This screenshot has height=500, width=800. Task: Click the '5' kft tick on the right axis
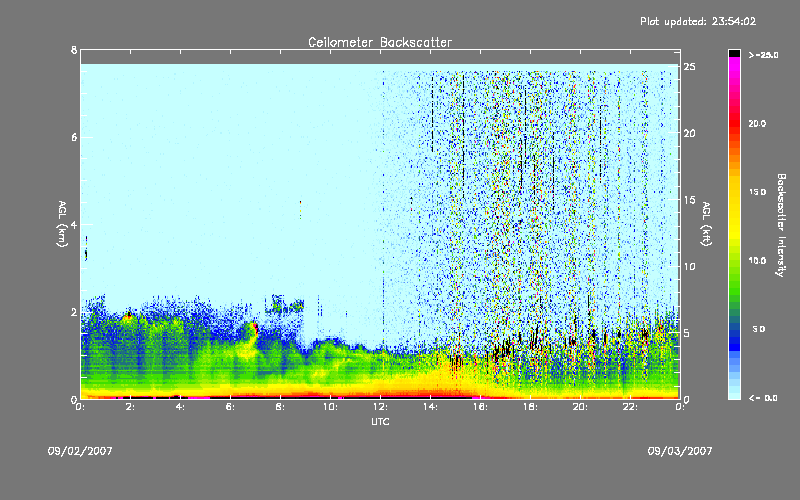tap(687, 333)
